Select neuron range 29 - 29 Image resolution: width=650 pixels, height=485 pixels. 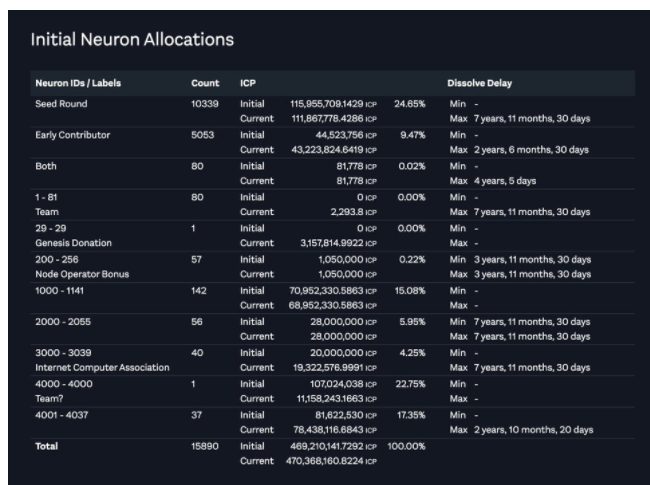(51, 228)
